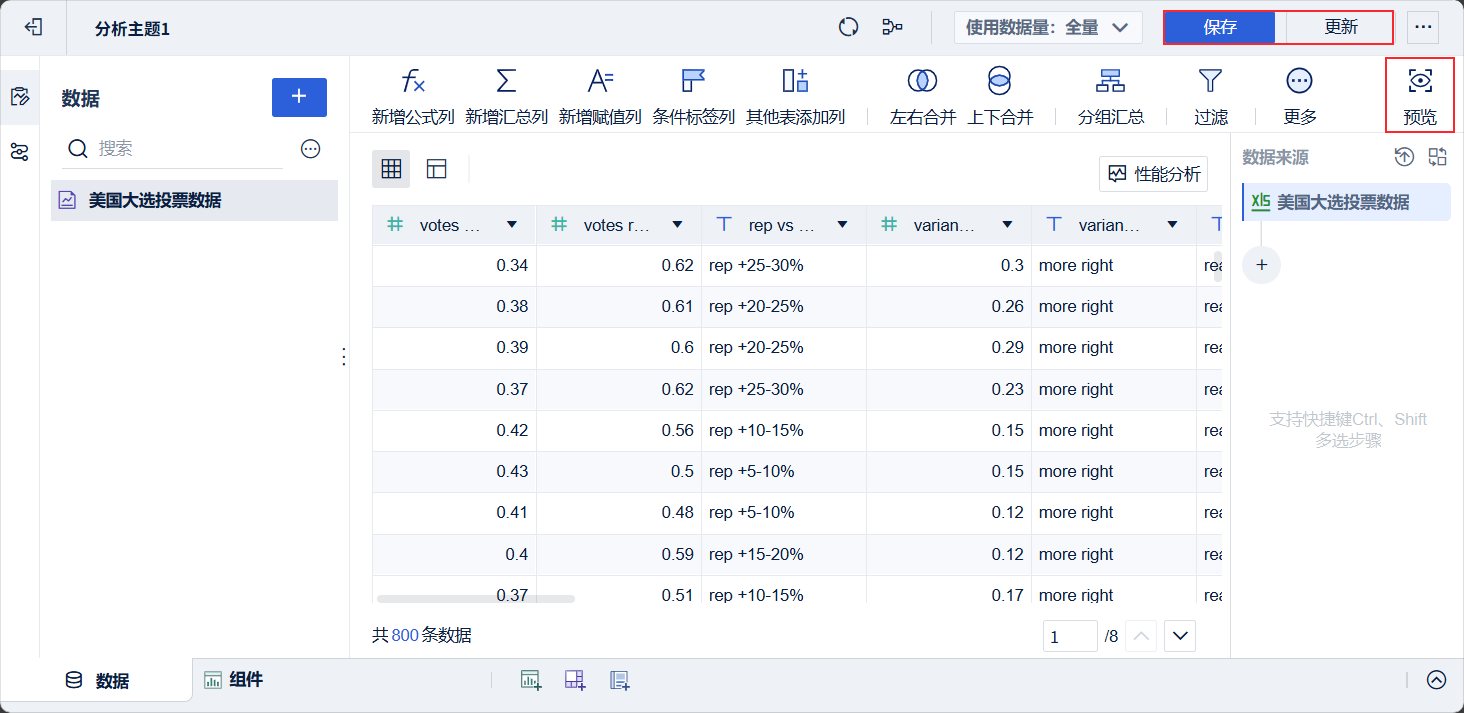
Task: Switch to the 组件 tab
Action: (x=234, y=680)
